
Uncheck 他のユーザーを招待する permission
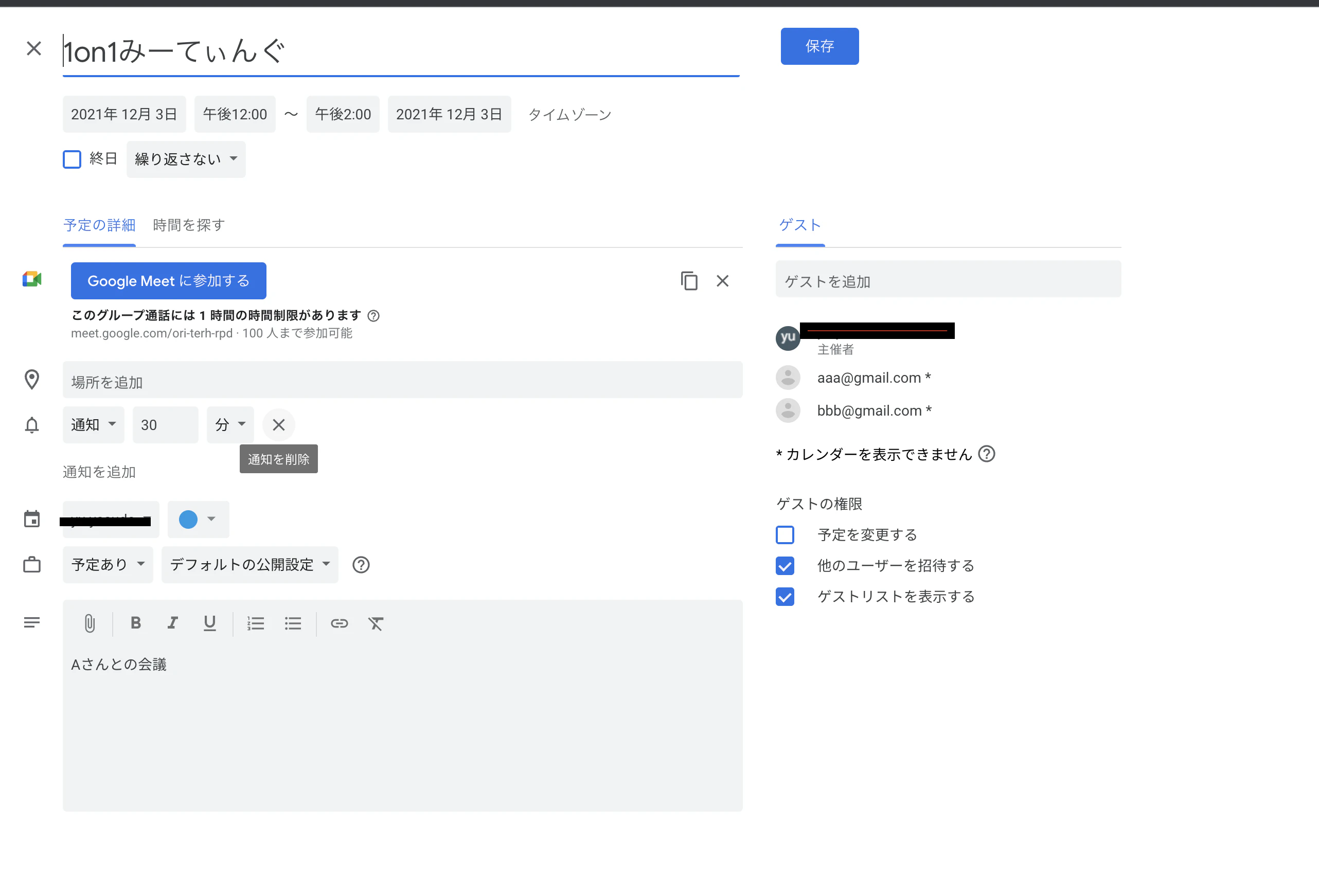[785, 565]
